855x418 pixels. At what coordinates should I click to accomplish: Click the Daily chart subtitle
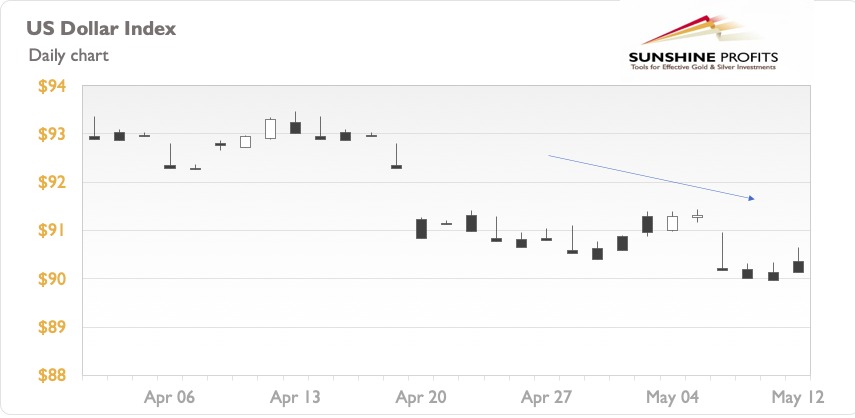coord(69,55)
